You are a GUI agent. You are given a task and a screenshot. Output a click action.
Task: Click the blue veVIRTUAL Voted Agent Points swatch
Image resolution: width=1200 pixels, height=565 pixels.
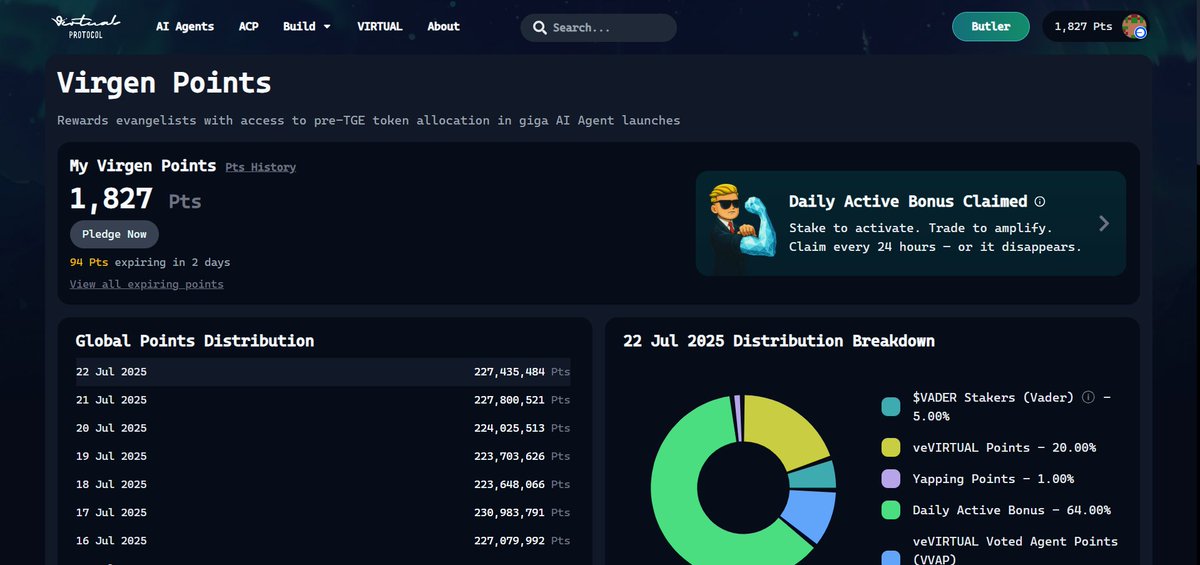coord(891,557)
